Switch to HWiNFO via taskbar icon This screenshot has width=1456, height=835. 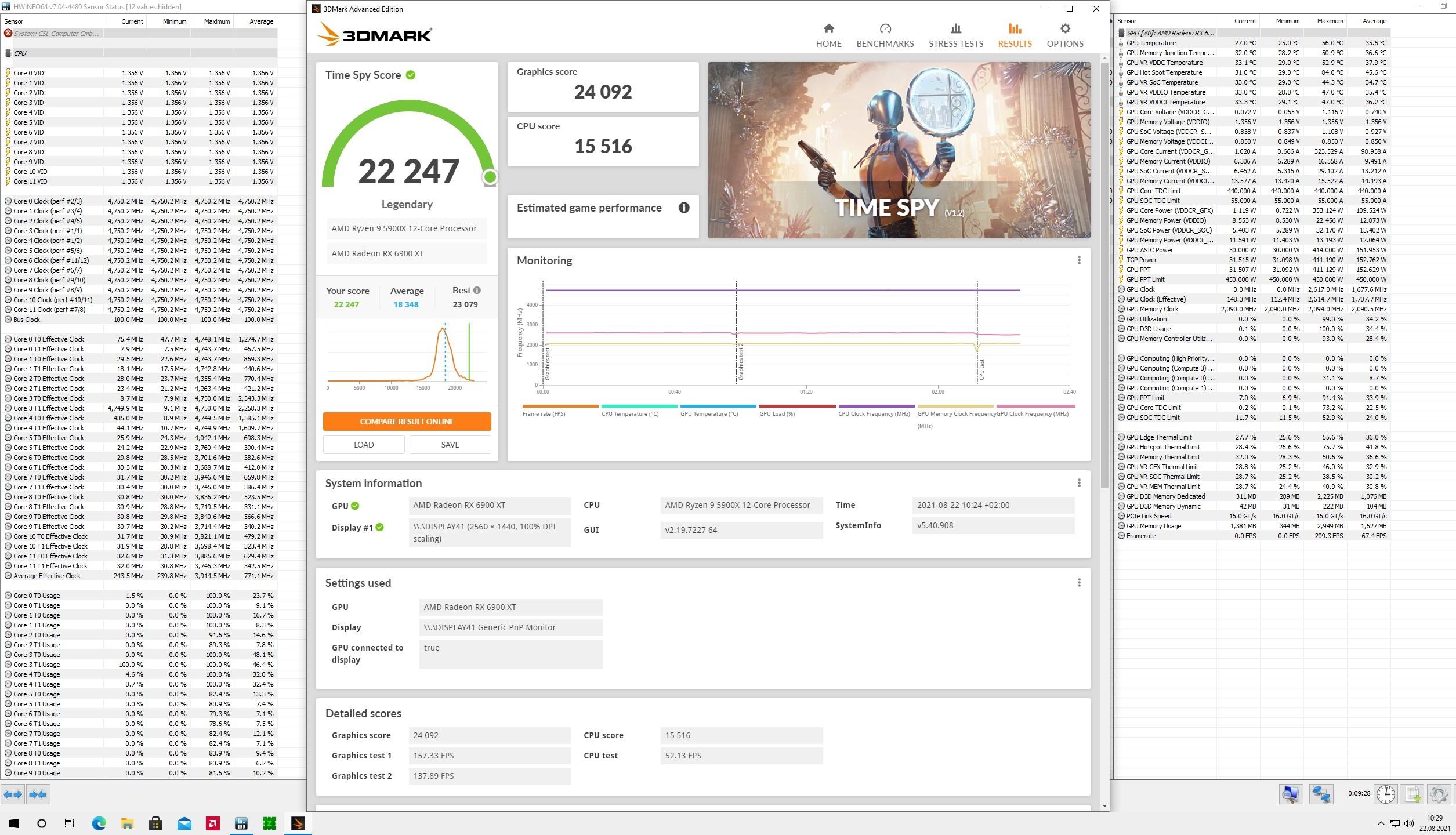point(241,823)
